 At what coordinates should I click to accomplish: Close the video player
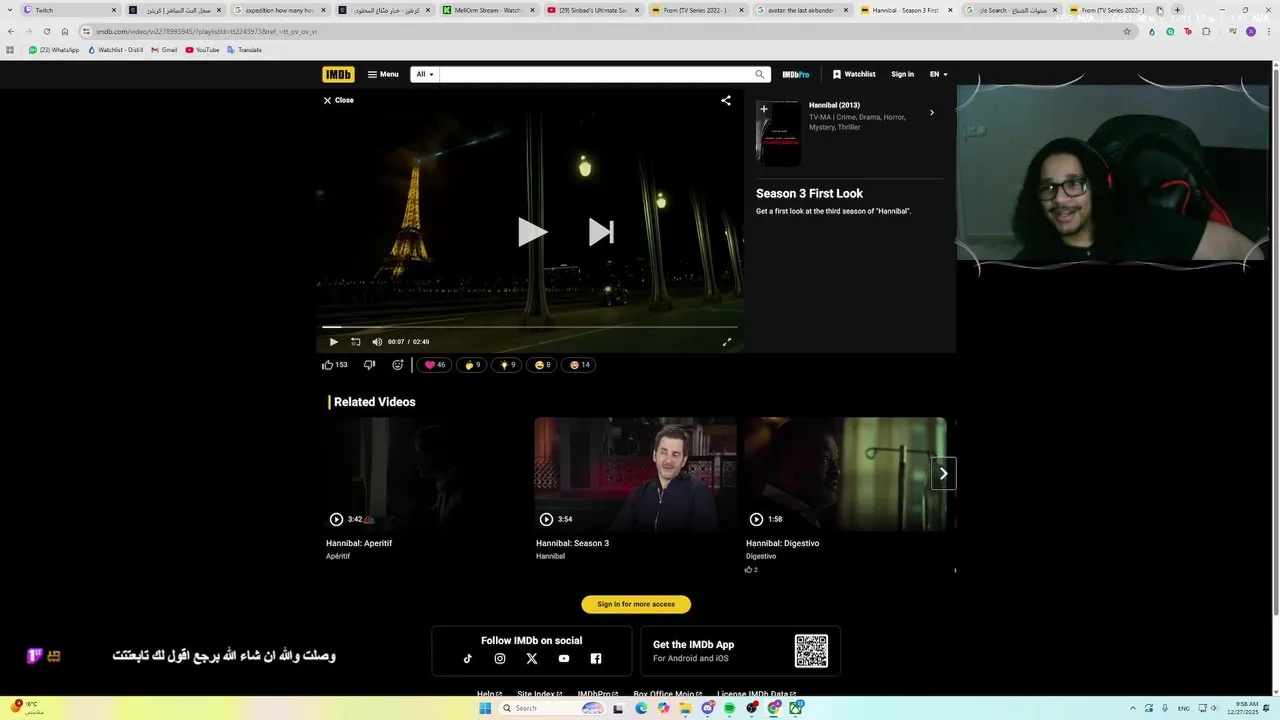click(x=338, y=100)
